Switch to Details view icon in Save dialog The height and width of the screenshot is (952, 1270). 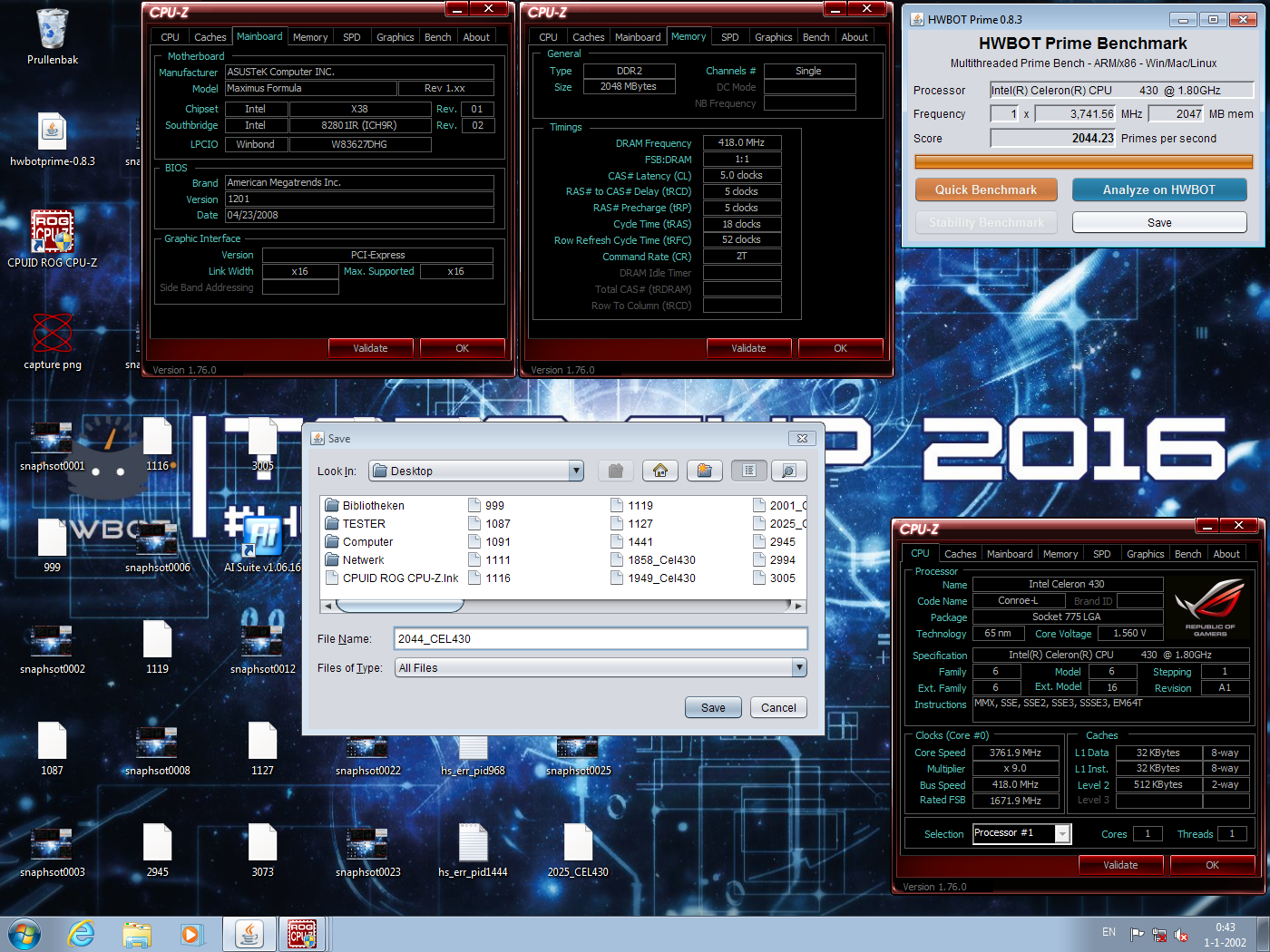(x=788, y=471)
